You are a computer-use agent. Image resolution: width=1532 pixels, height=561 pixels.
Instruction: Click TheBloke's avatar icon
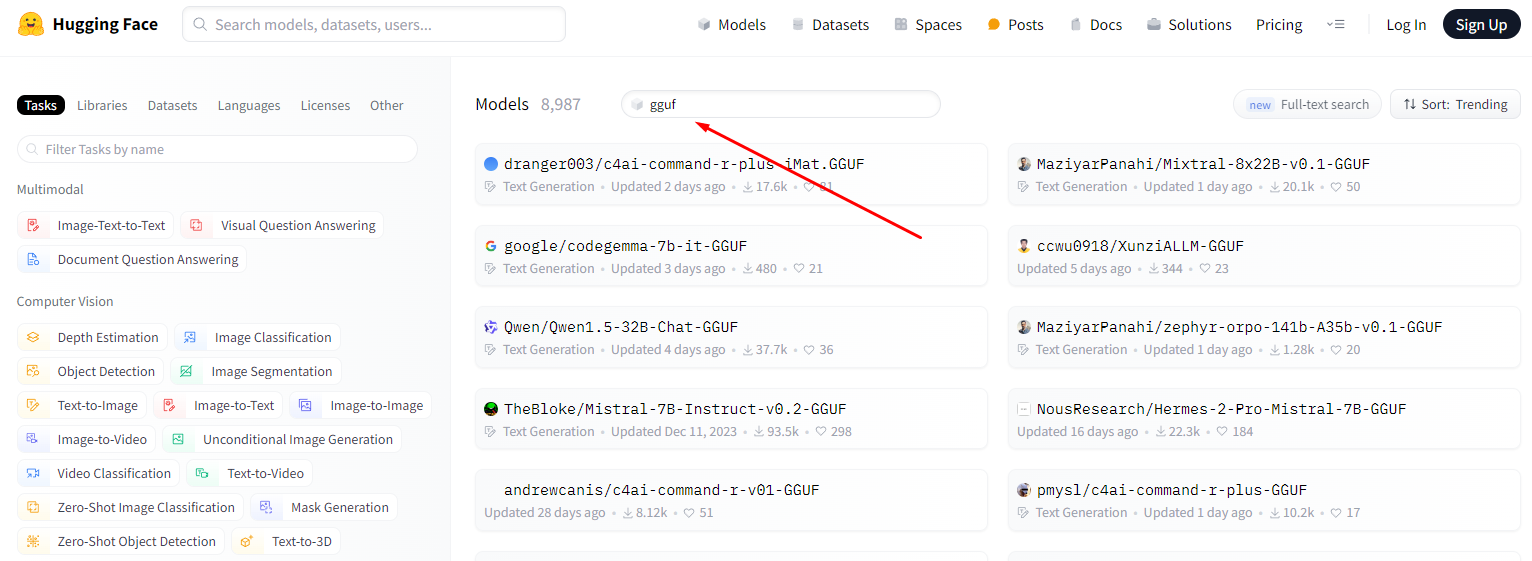491,409
